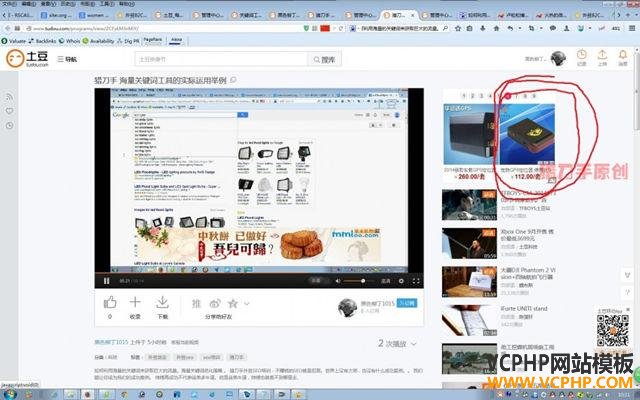Share video via the Weibo icon

click(x=214, y=303)
